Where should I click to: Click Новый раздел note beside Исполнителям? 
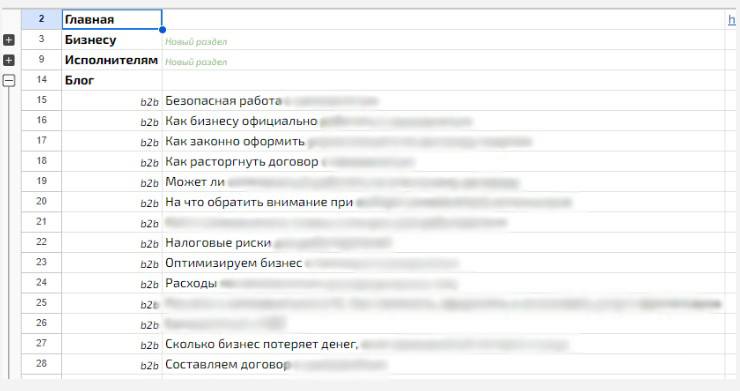(196, 62)
